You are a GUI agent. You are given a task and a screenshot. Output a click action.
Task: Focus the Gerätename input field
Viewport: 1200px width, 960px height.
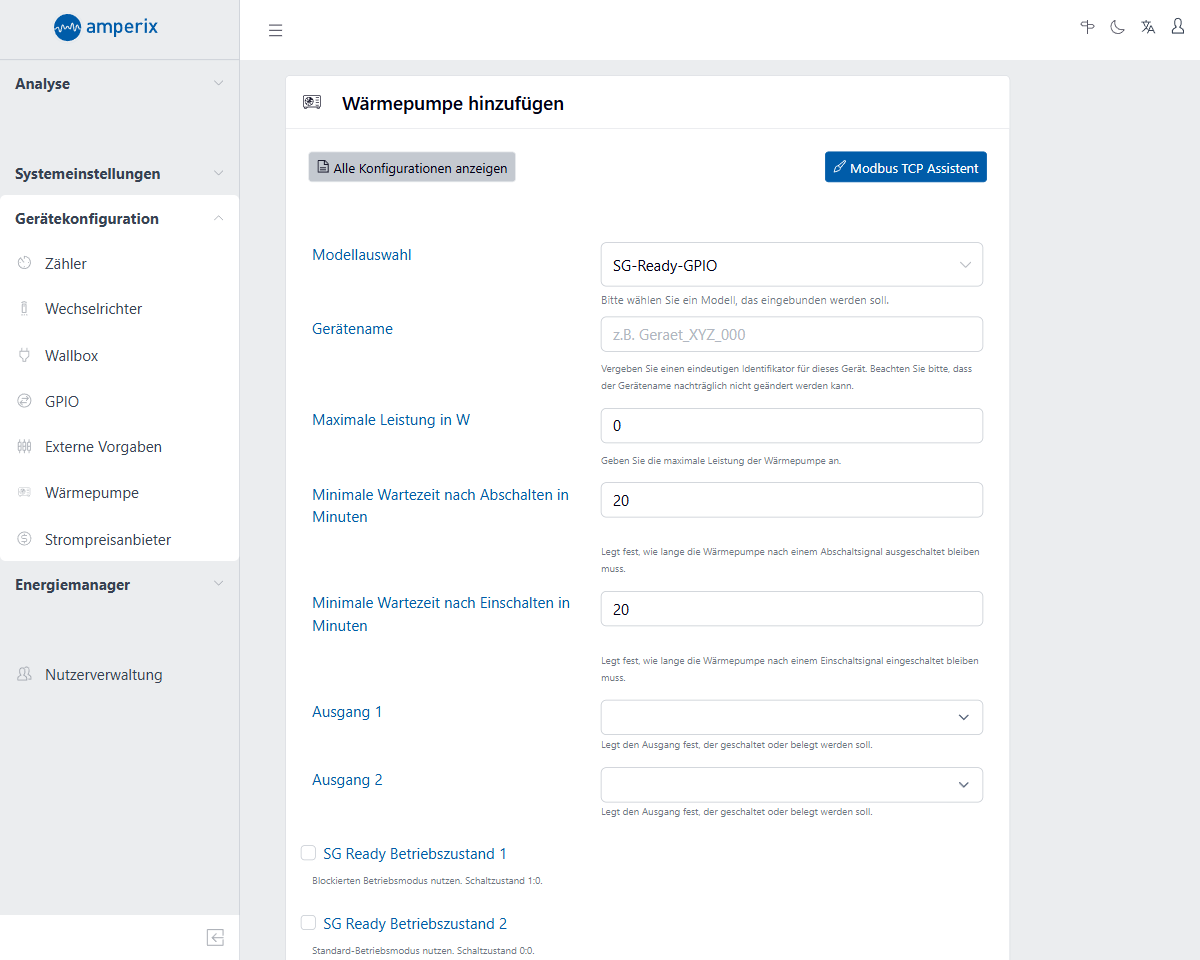pyautogui.click(x=791, y=335)
